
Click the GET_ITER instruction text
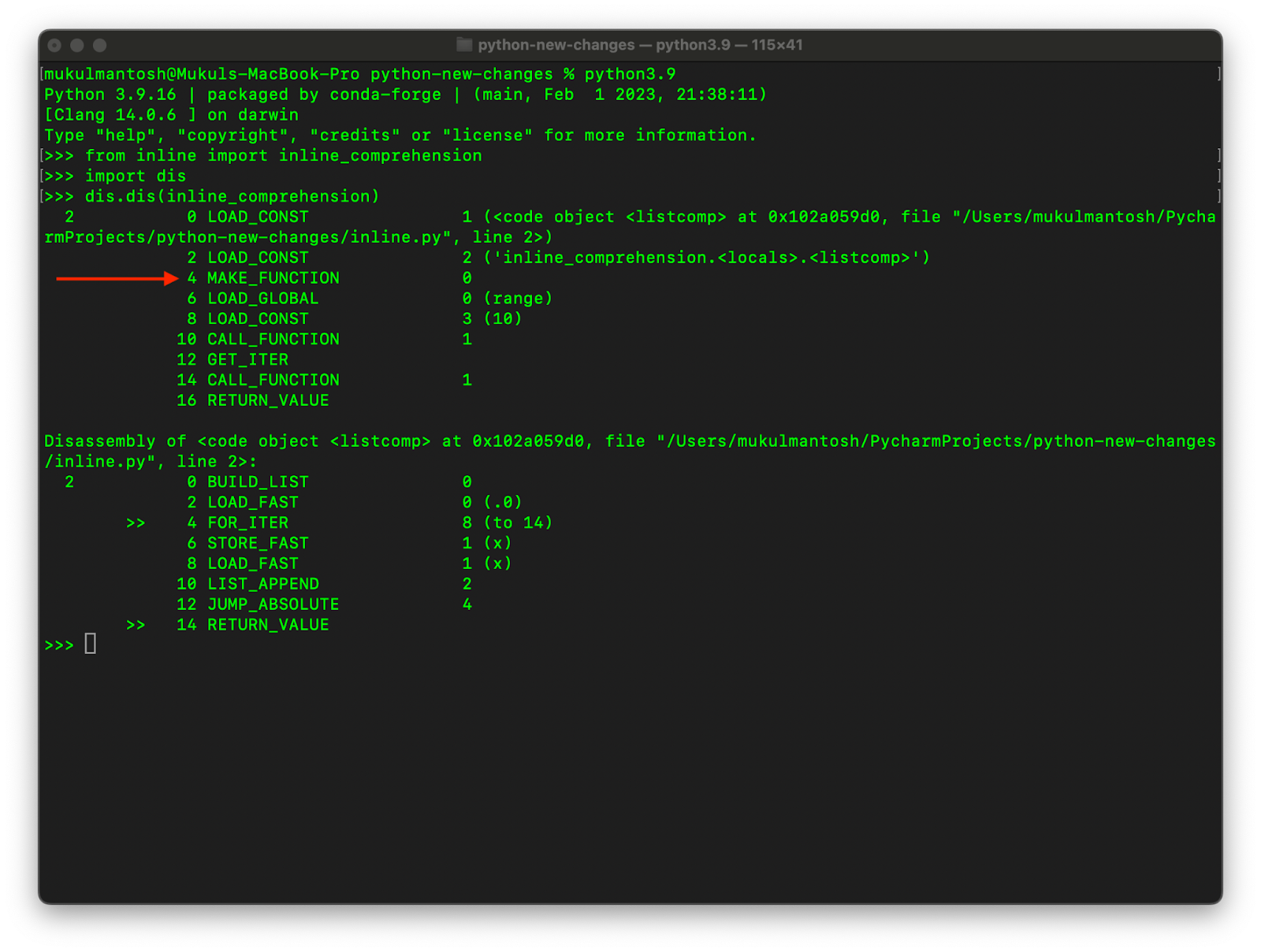(x=247, y=360)
